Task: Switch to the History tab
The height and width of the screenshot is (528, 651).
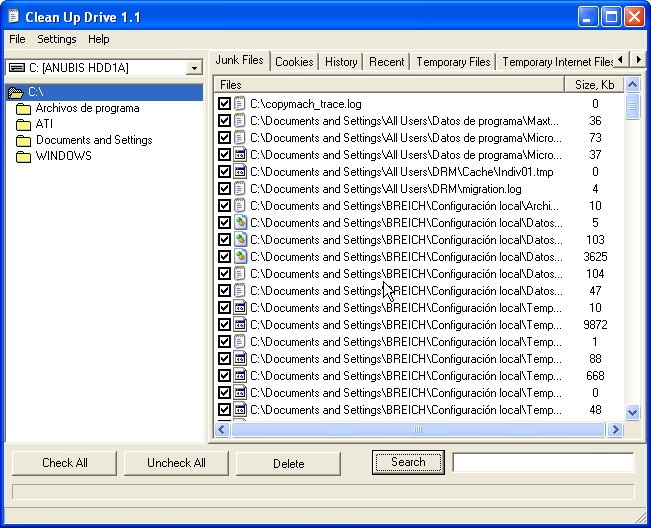Action: tap(341, 62)
